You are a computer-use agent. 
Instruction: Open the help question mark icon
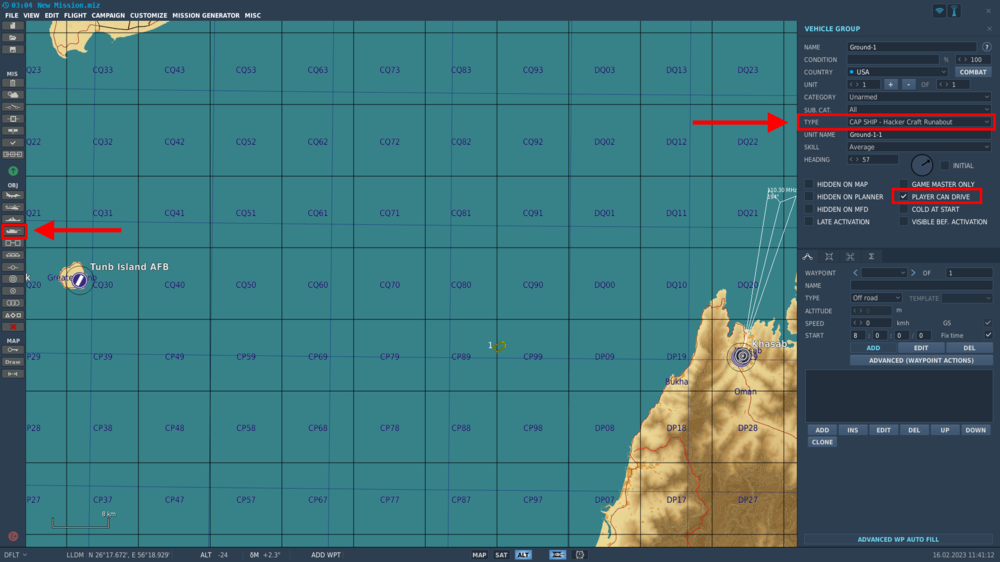click(x=987, y=47)
